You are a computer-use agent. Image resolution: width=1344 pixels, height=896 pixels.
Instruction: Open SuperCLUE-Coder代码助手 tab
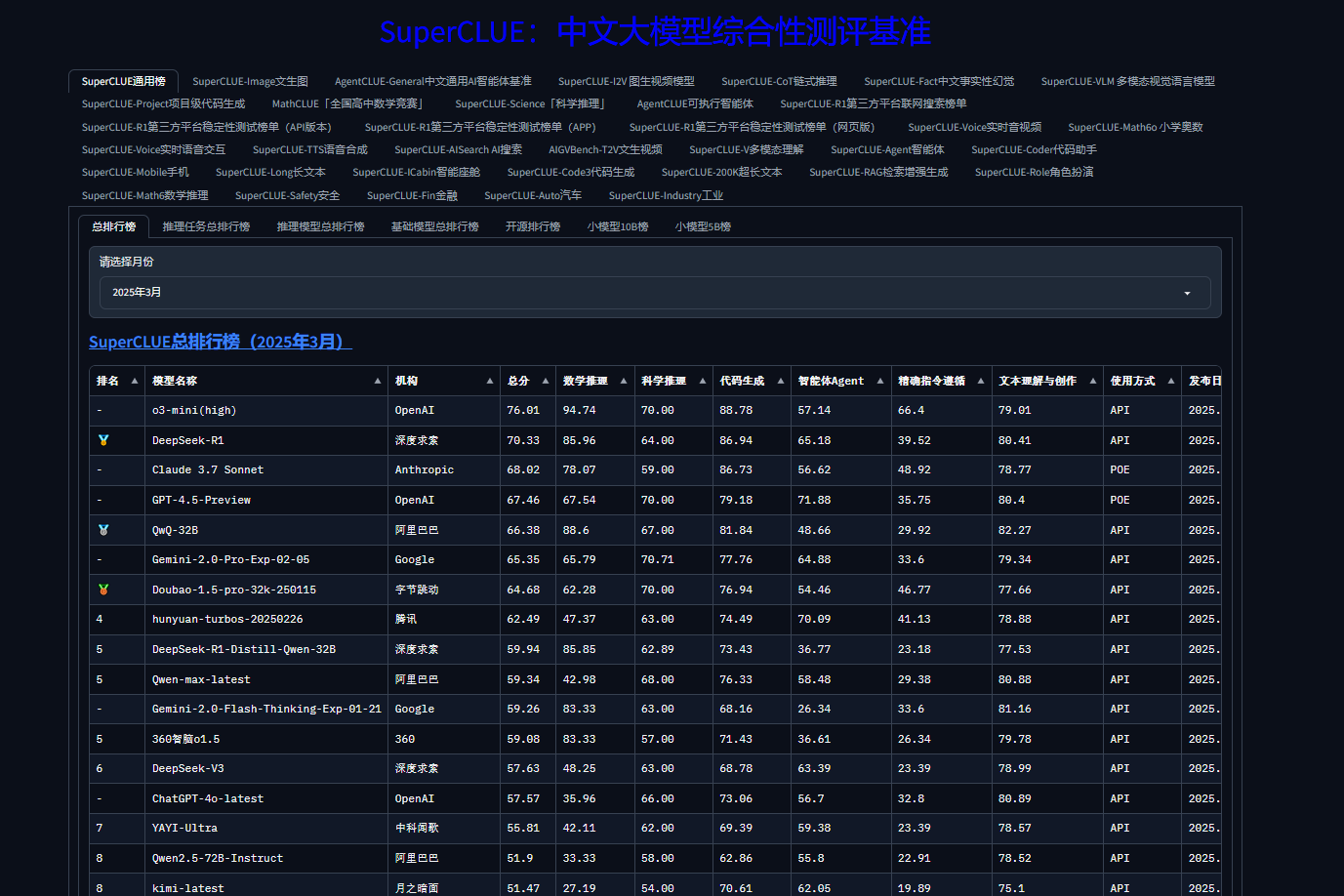[x=1034, y=149]
